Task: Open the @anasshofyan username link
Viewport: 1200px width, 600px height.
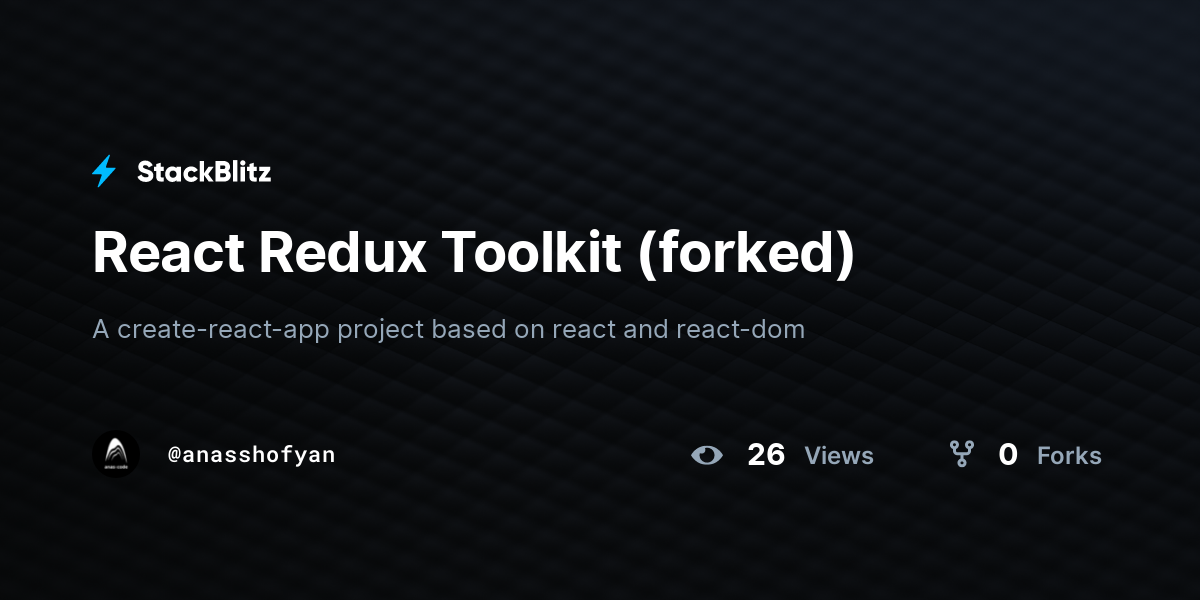Action: pos(251,455)
